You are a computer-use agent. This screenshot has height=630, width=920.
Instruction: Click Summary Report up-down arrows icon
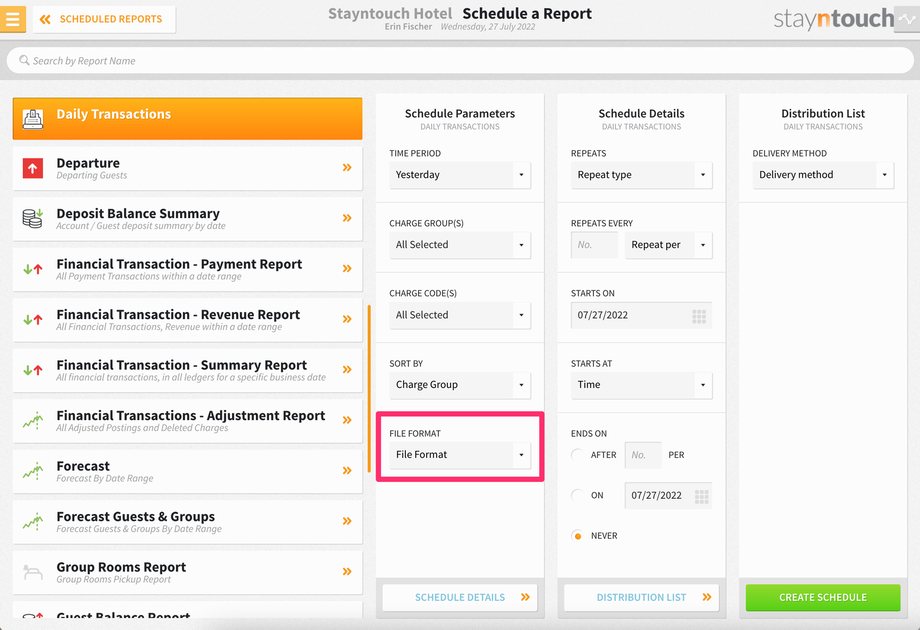[x=33, y=370]
